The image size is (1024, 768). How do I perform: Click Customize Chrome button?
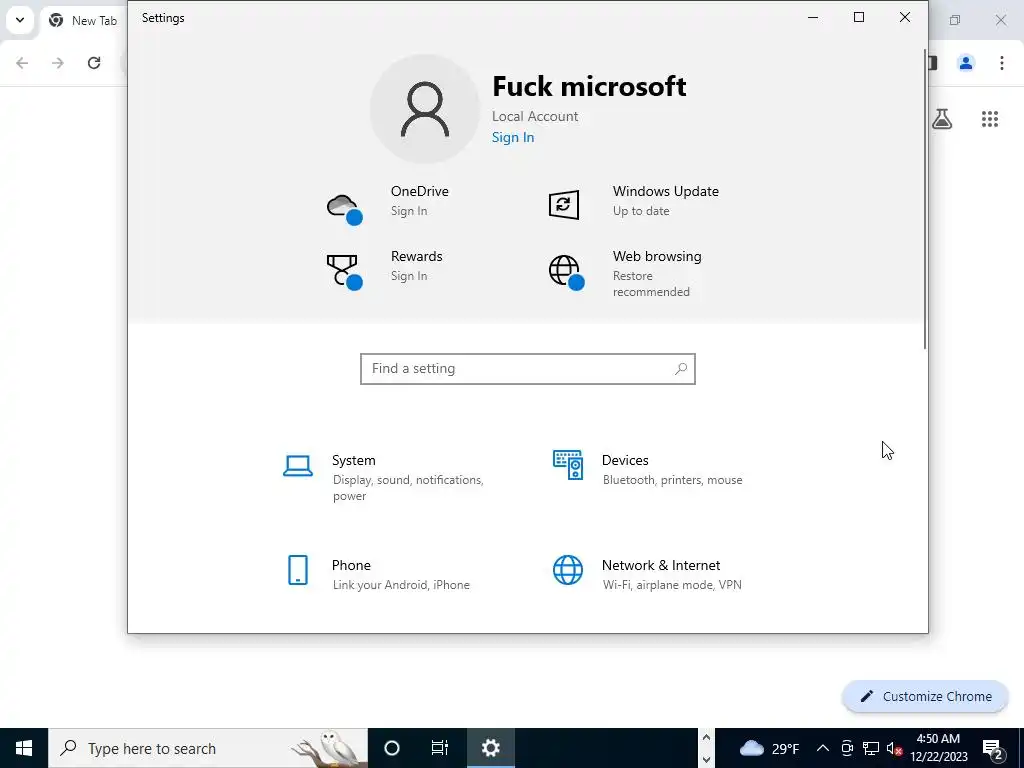click(x=925, y=696)
